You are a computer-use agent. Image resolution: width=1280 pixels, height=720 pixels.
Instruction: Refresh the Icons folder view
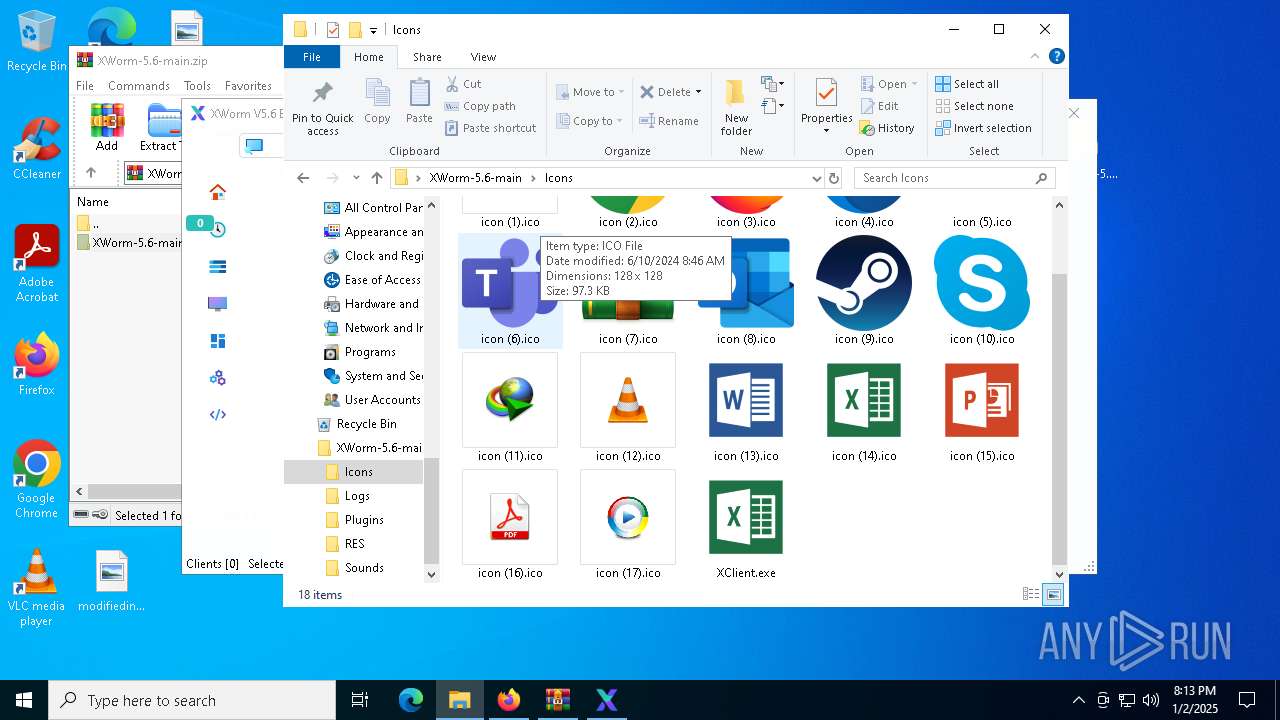pyautogui.click(x=834, y=178)
